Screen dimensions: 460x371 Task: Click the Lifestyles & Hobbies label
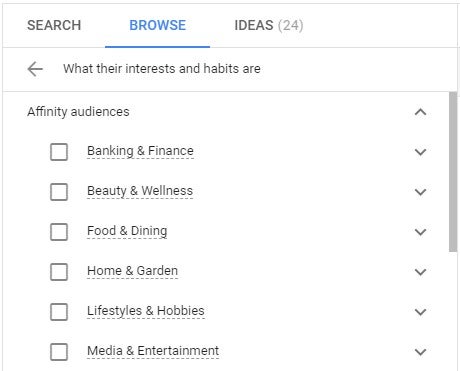[x=146, y=311]
